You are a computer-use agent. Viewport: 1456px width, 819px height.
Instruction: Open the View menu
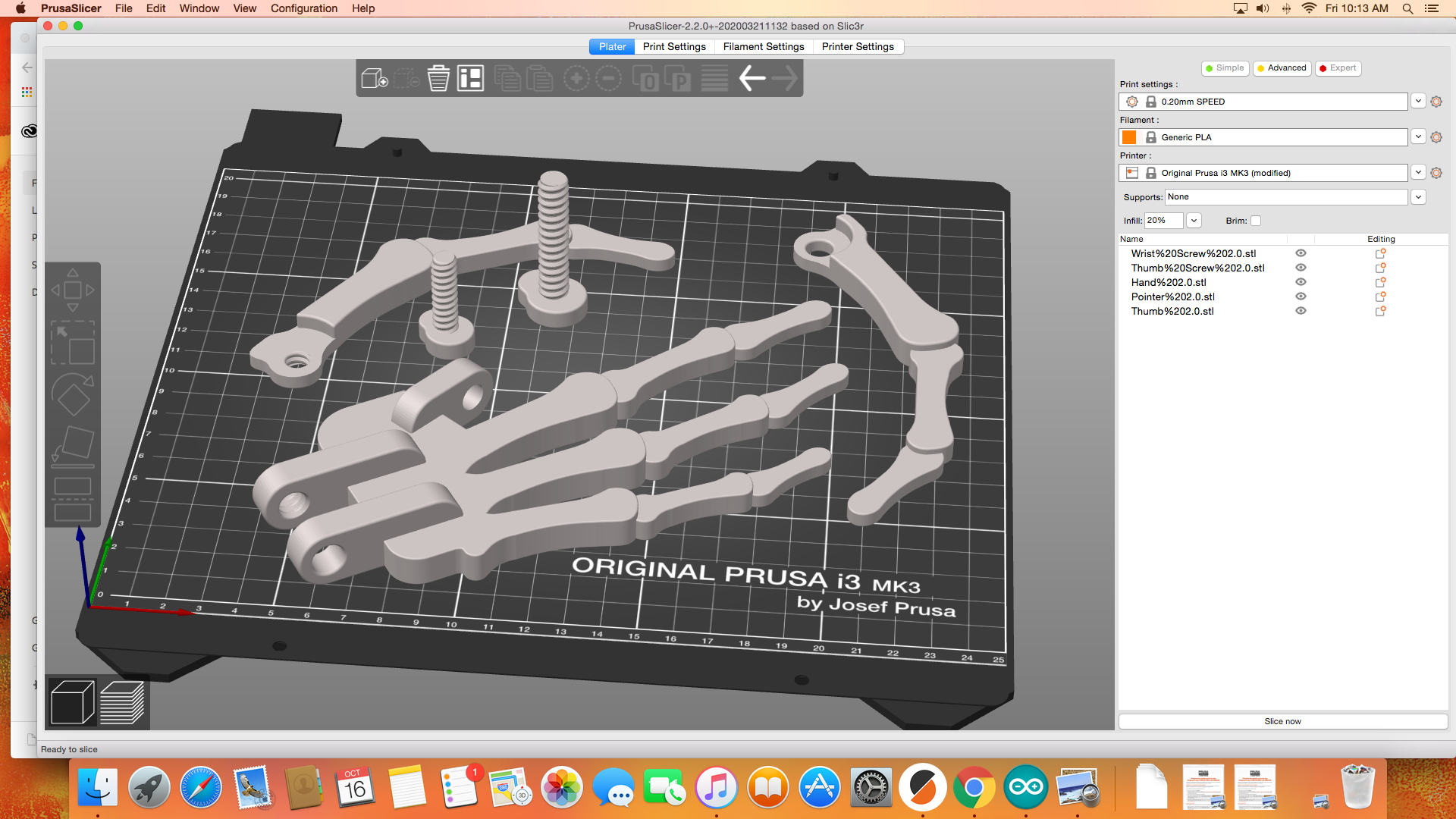pos(244,8)
